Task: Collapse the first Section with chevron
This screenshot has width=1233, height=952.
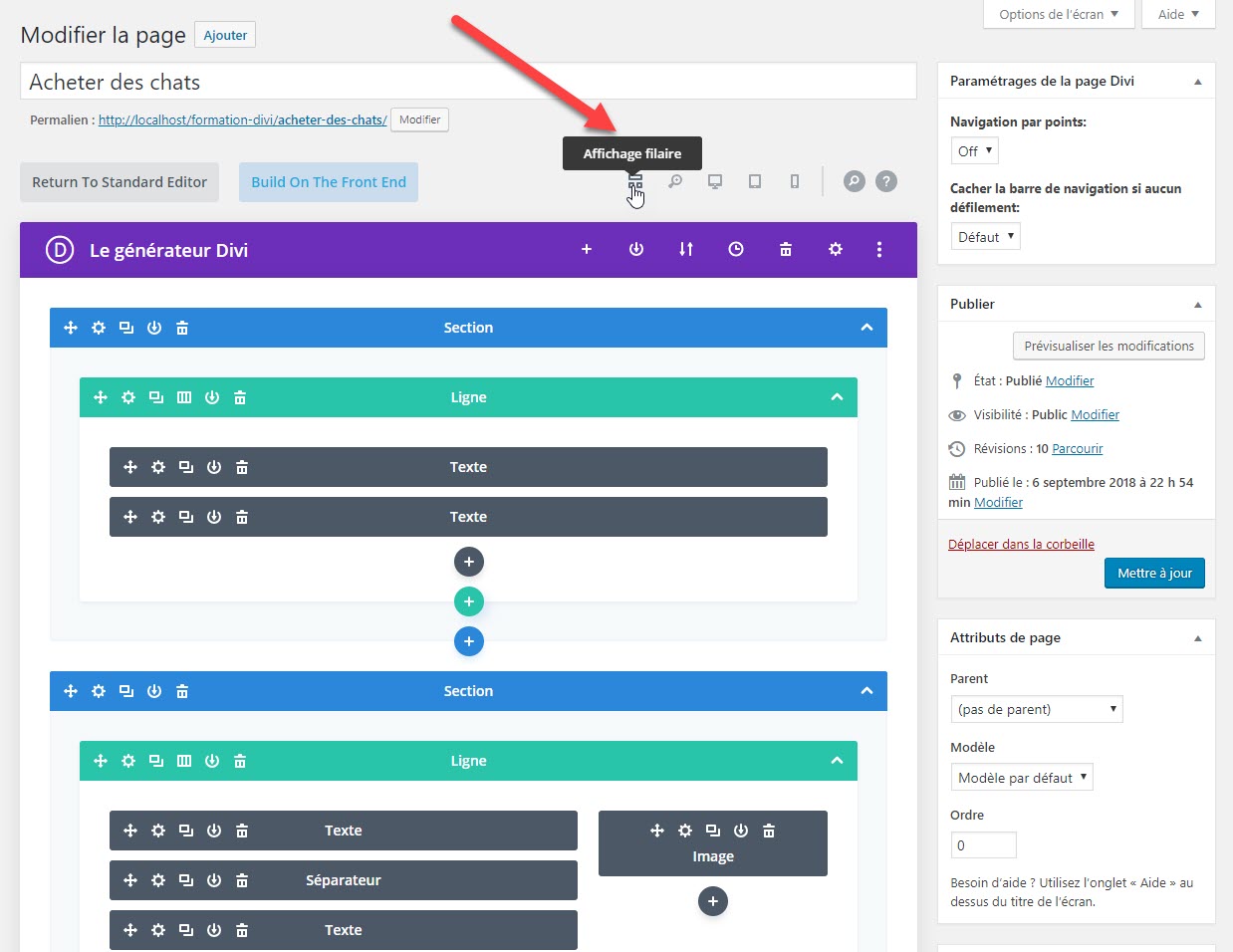Action: tap(866, 328)
